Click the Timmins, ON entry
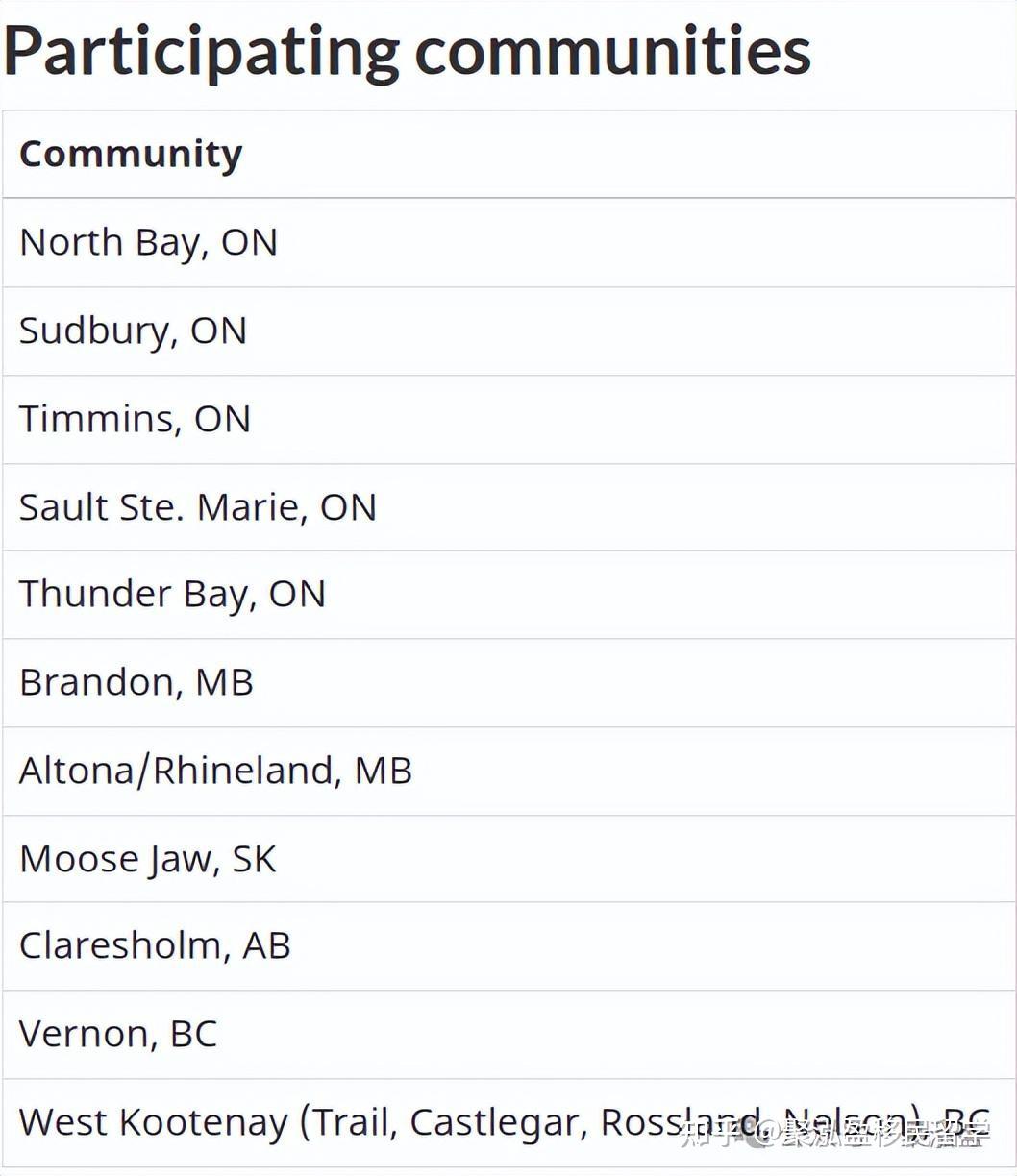The image size is (1017, 1176). pos(135,419)
